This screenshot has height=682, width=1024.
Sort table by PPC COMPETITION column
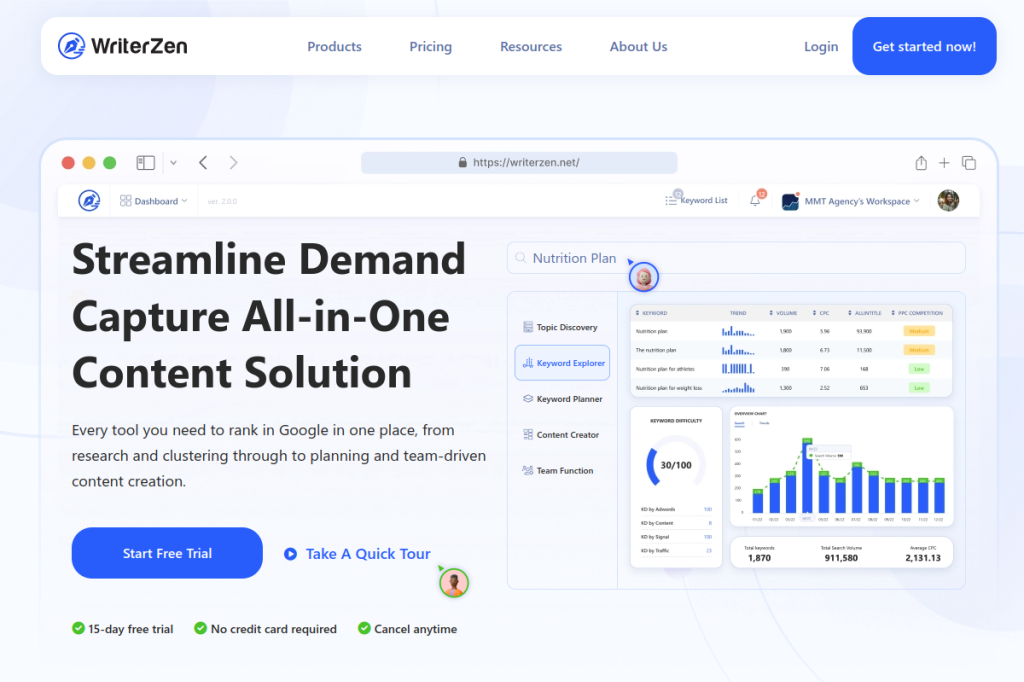[x=918, y=313]
